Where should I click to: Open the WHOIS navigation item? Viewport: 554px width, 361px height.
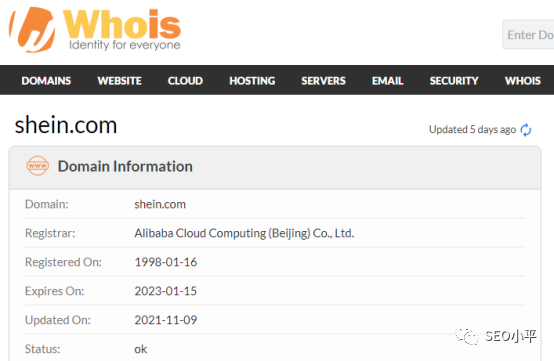523,81
